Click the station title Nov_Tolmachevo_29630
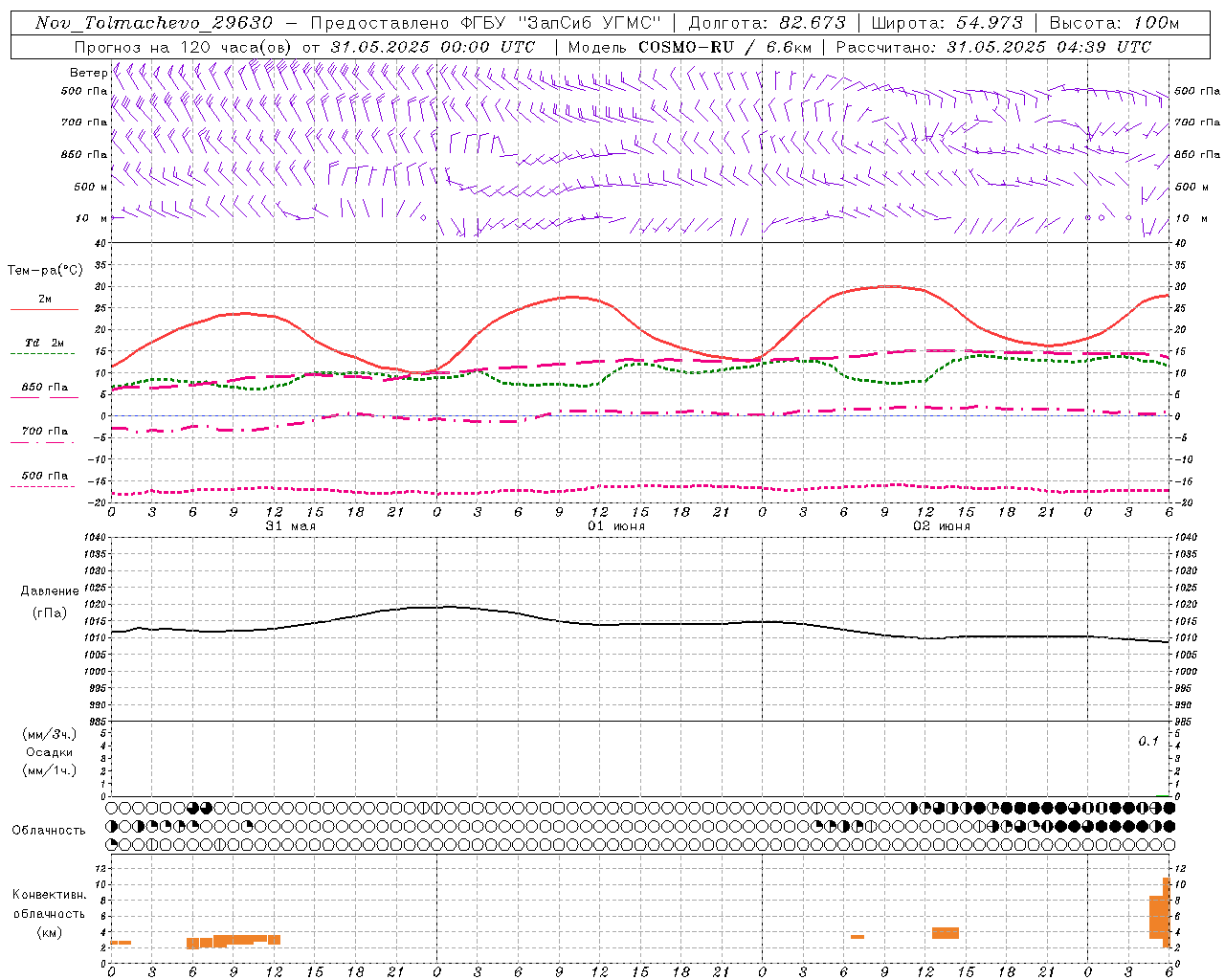This screenshot has height=980, width=1225. click(154, 22)
